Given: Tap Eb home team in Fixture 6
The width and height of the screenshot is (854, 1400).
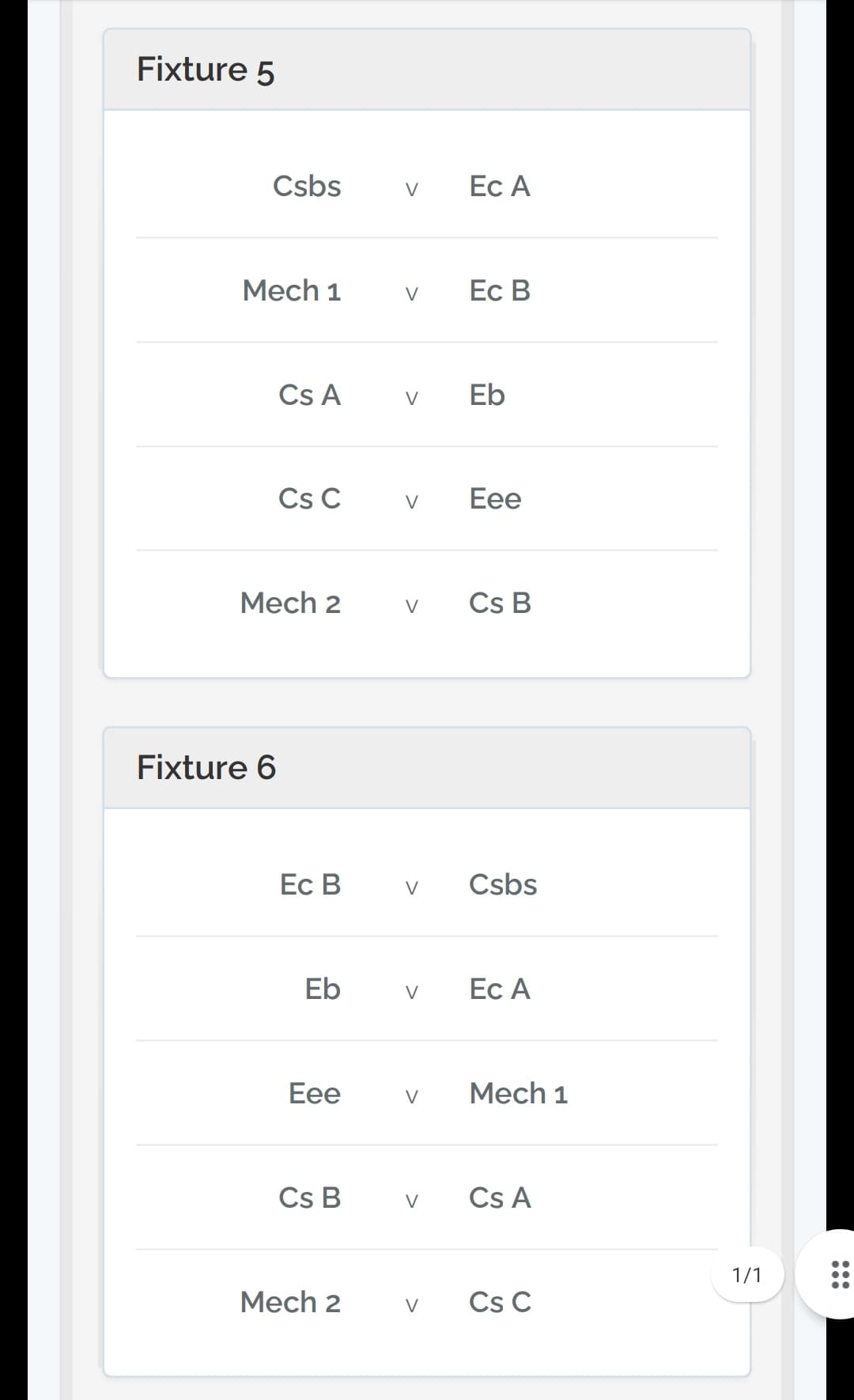Looking at the screenshot, I should pyautogui.click(x=323, y=989).
